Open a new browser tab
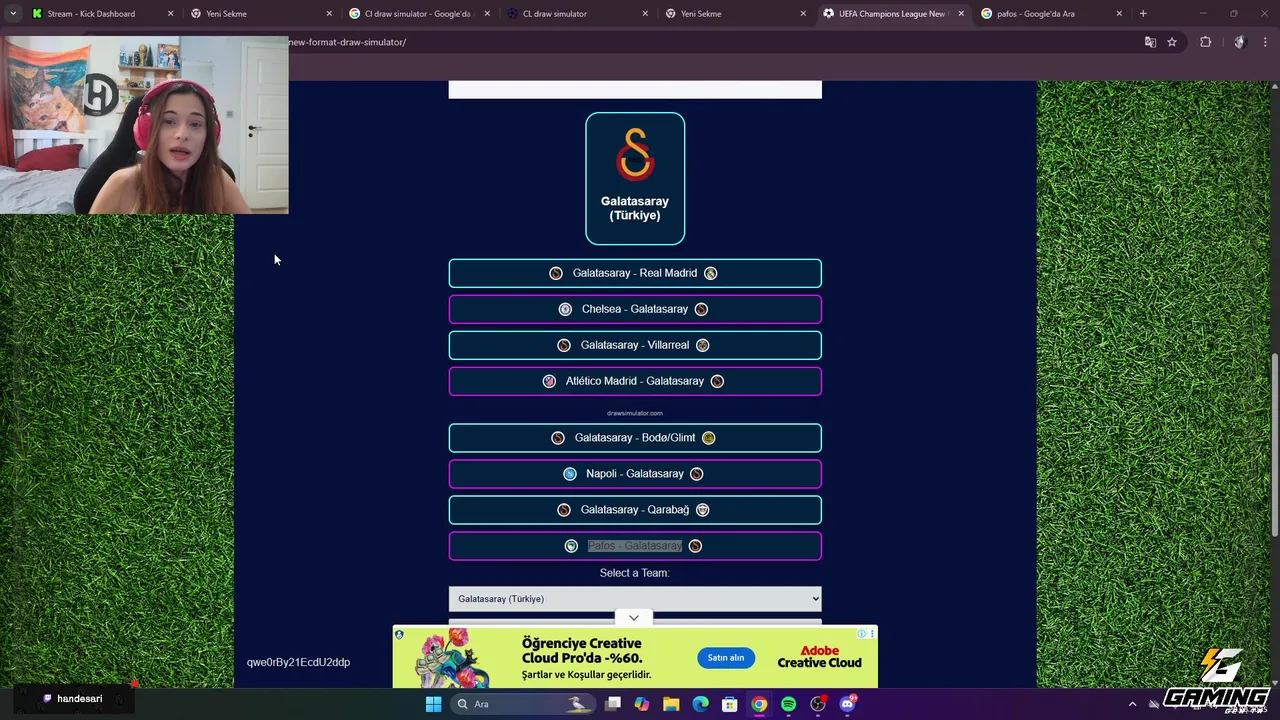1280x720 pixels. coord(1143,14)
